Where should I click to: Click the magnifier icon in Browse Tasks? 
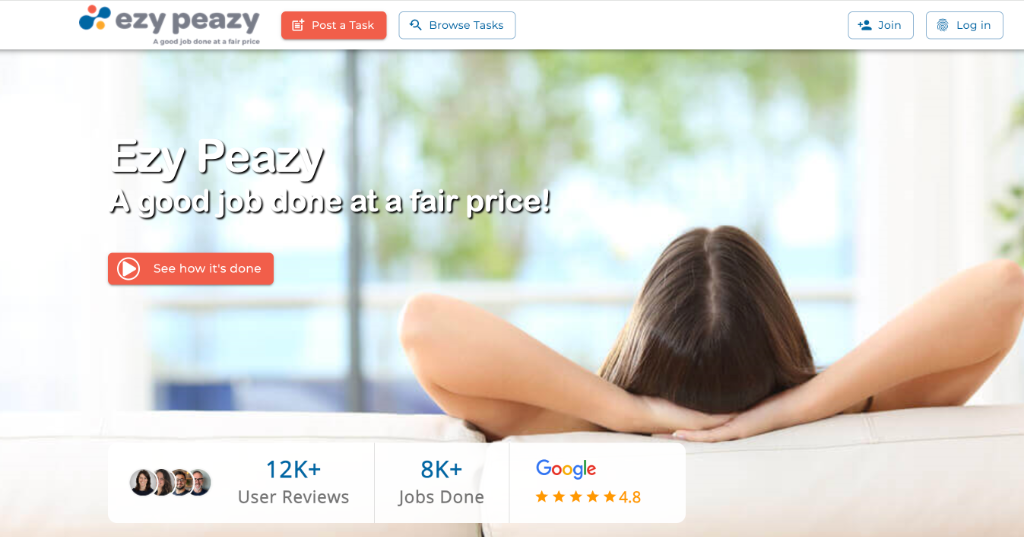pyautogui.click(x=415, y=25)
